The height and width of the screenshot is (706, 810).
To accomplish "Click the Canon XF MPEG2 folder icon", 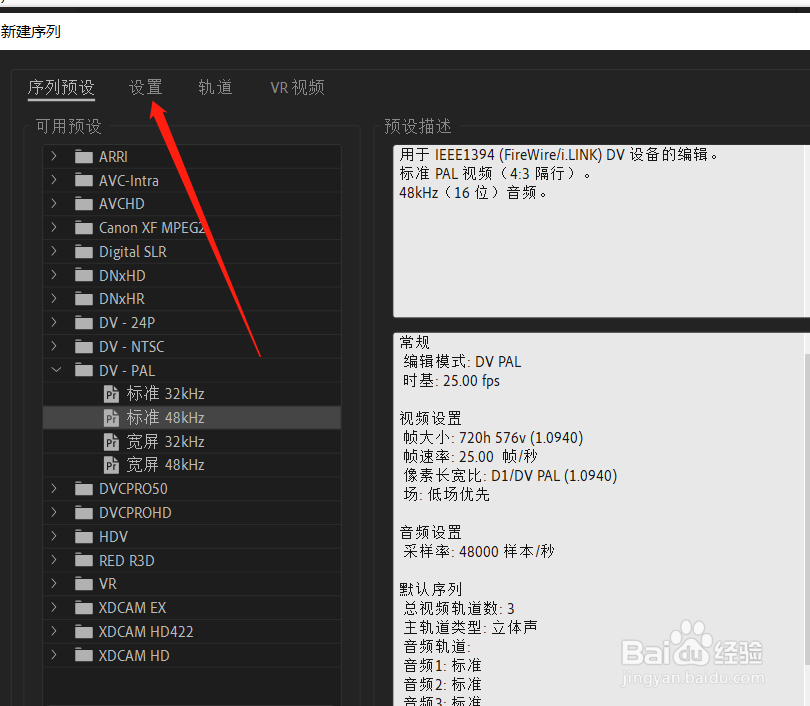I will [84, 228].
